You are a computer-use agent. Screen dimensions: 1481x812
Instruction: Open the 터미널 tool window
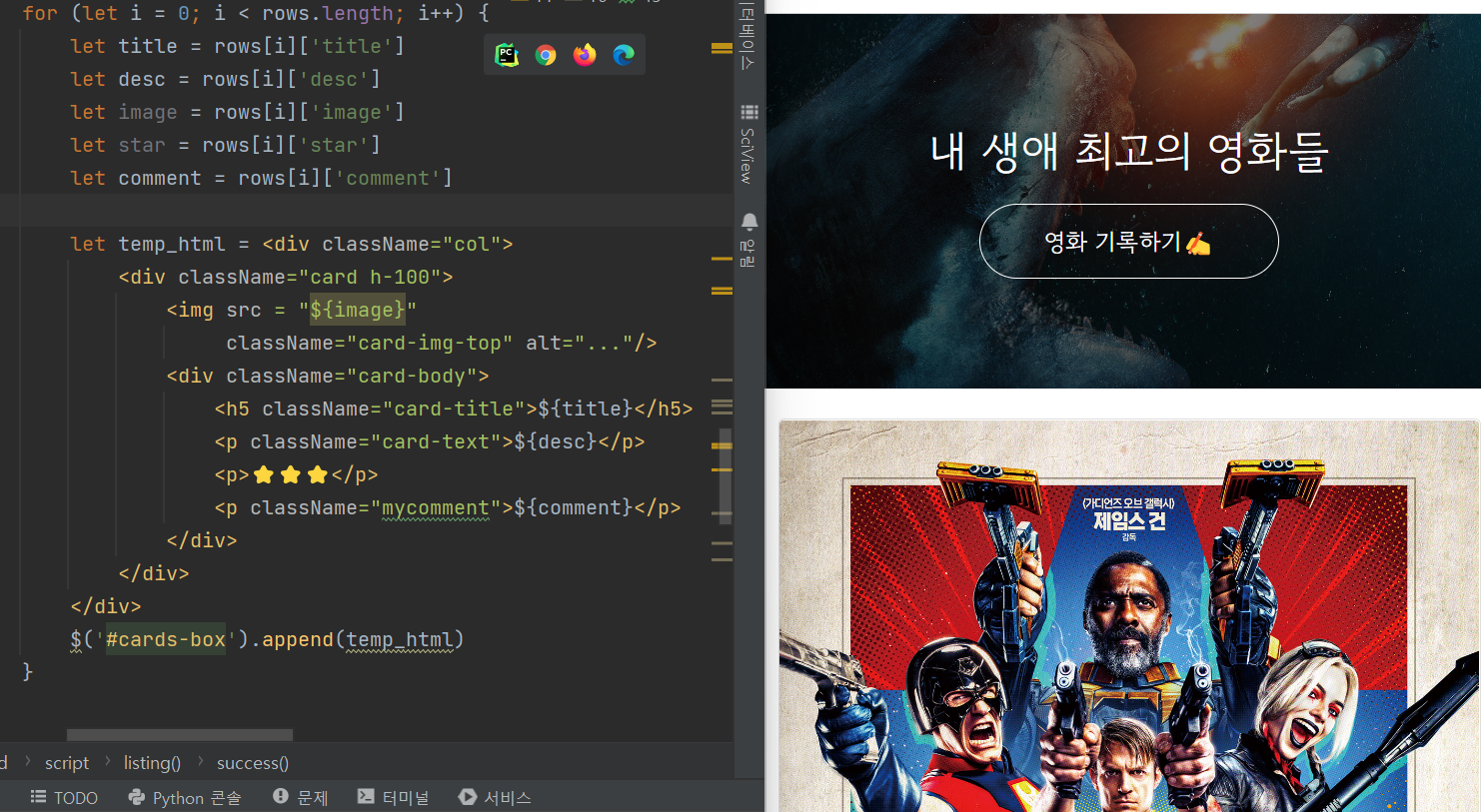pyautogui.click(x=394, y=797)
